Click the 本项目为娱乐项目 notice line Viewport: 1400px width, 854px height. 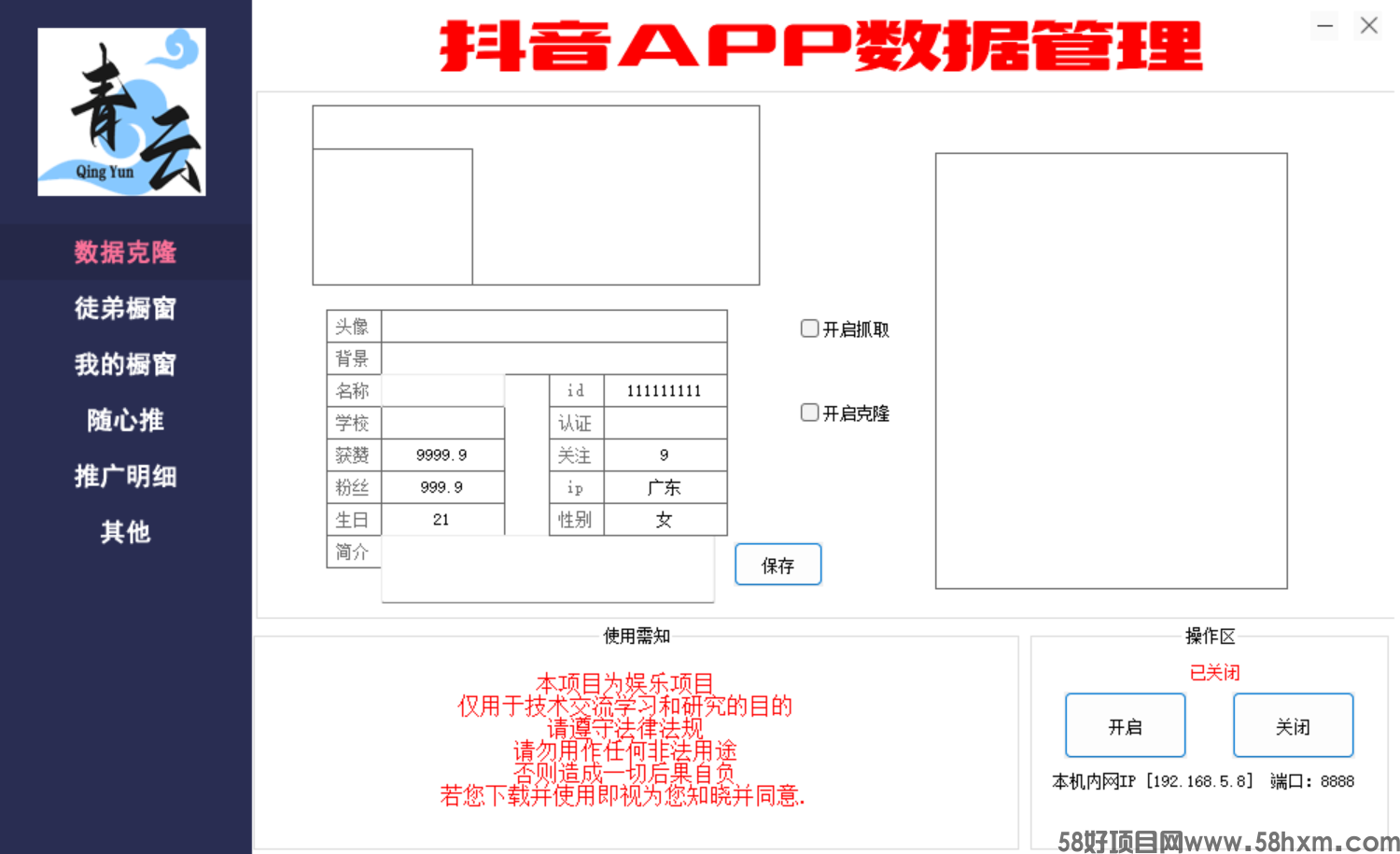click(x=624, y=684)
